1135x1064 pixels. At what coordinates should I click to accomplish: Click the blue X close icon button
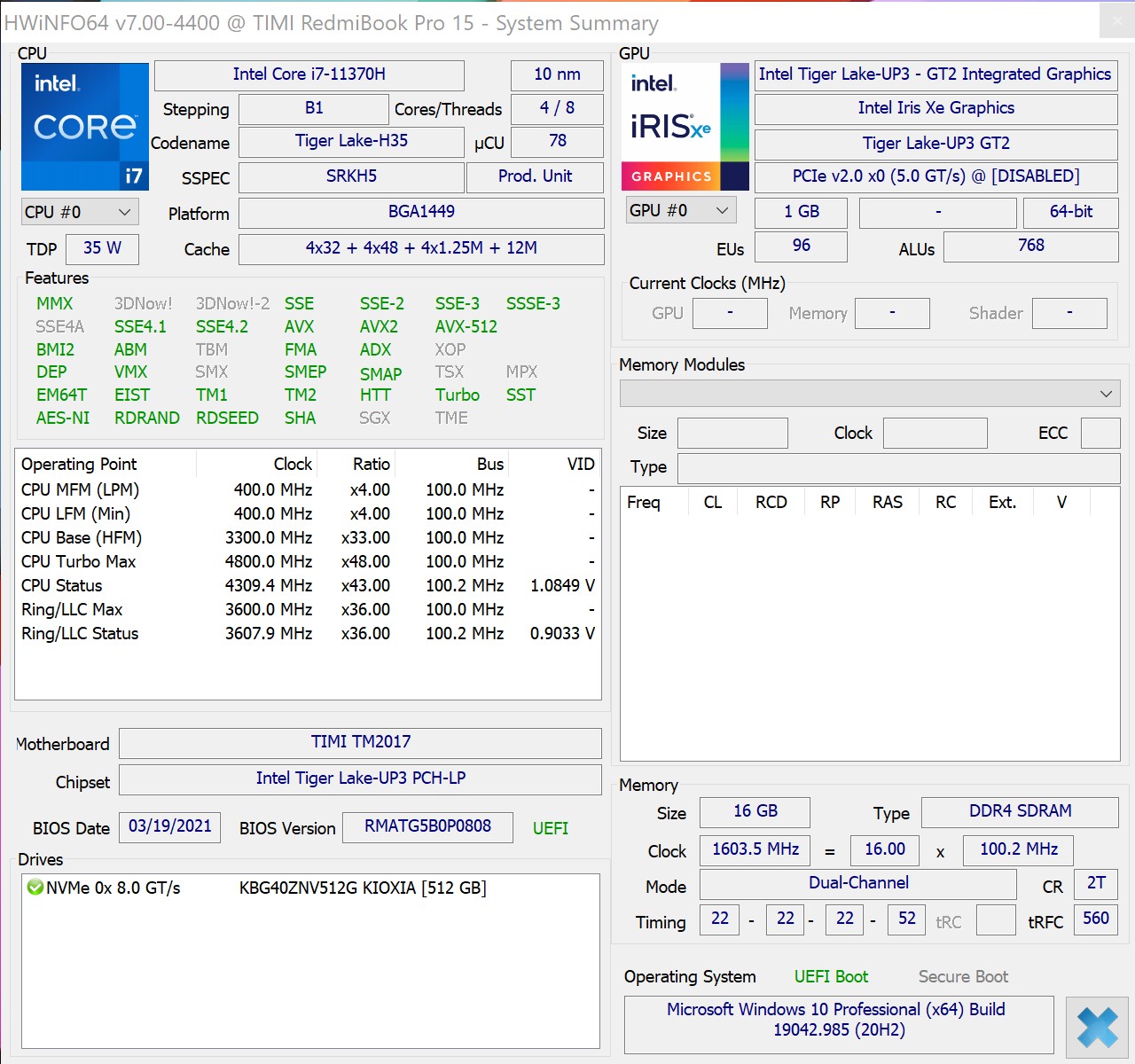[1097, 1027]
